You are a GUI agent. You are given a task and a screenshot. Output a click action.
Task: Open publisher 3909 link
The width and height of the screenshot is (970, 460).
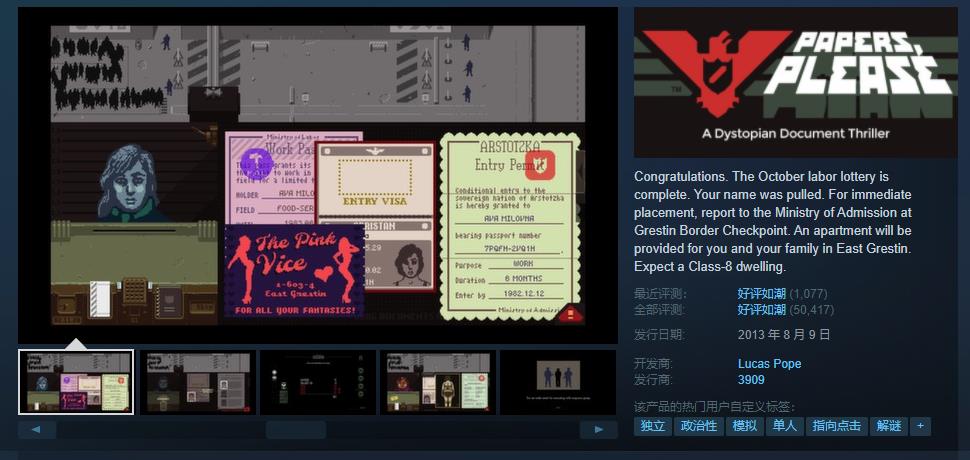pyautogui.click(x=750, y=380)
